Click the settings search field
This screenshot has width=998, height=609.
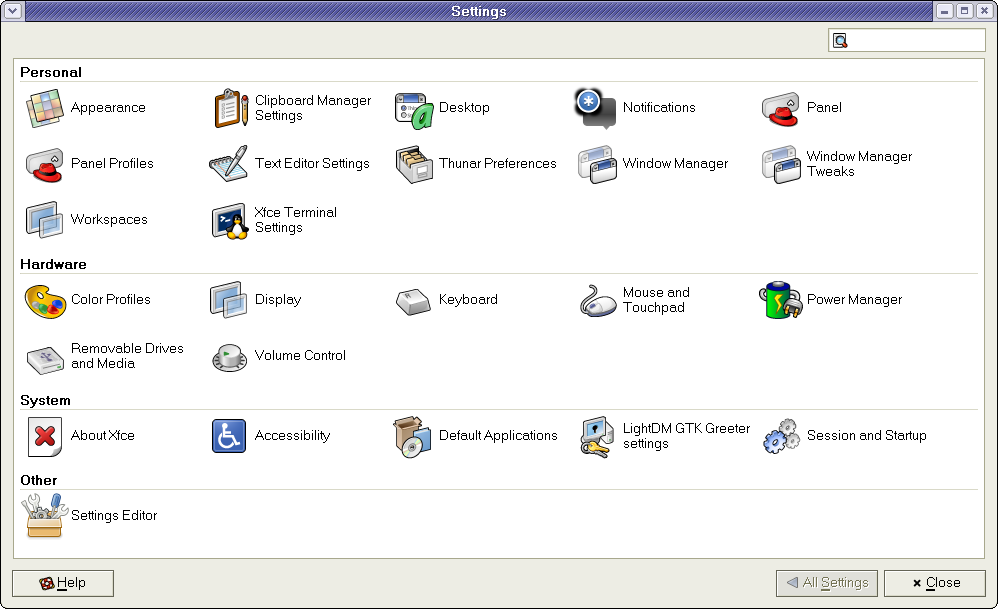tap(915, 41)
